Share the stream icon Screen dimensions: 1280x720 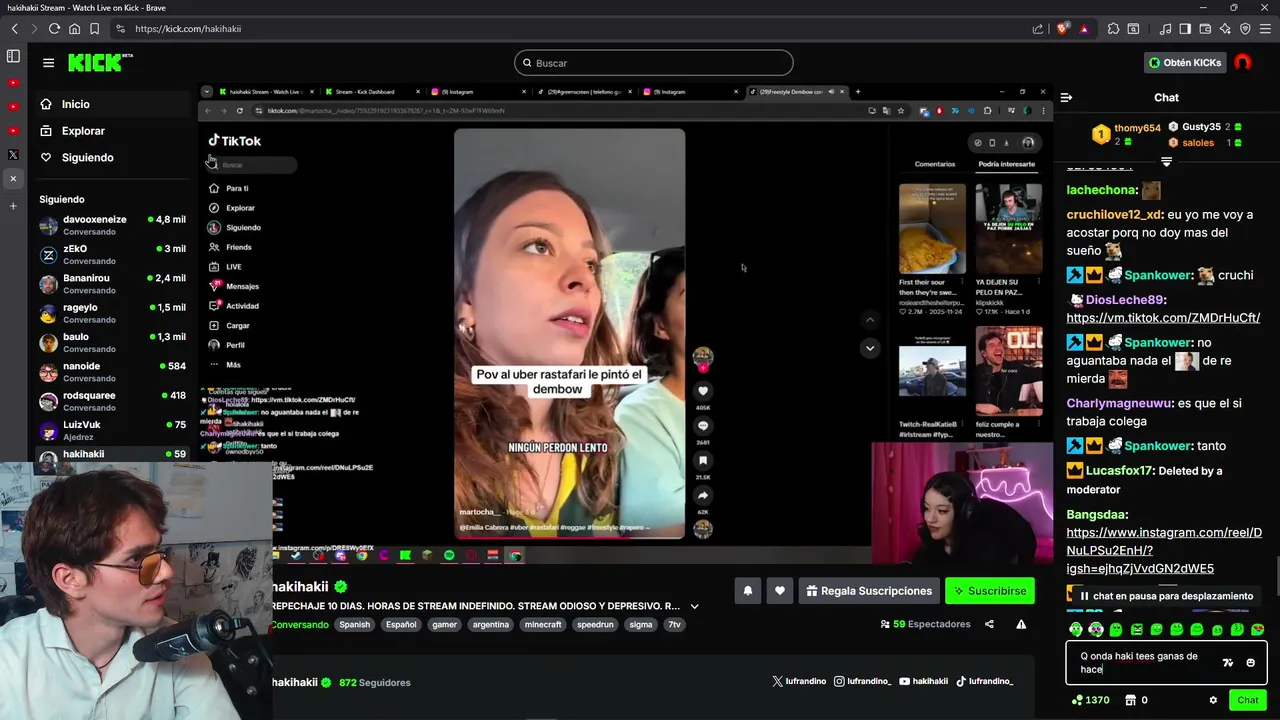(989, 624)
